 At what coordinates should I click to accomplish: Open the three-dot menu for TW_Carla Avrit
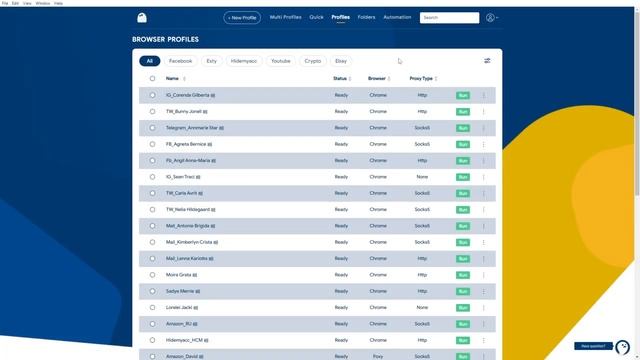coord(484,193)
